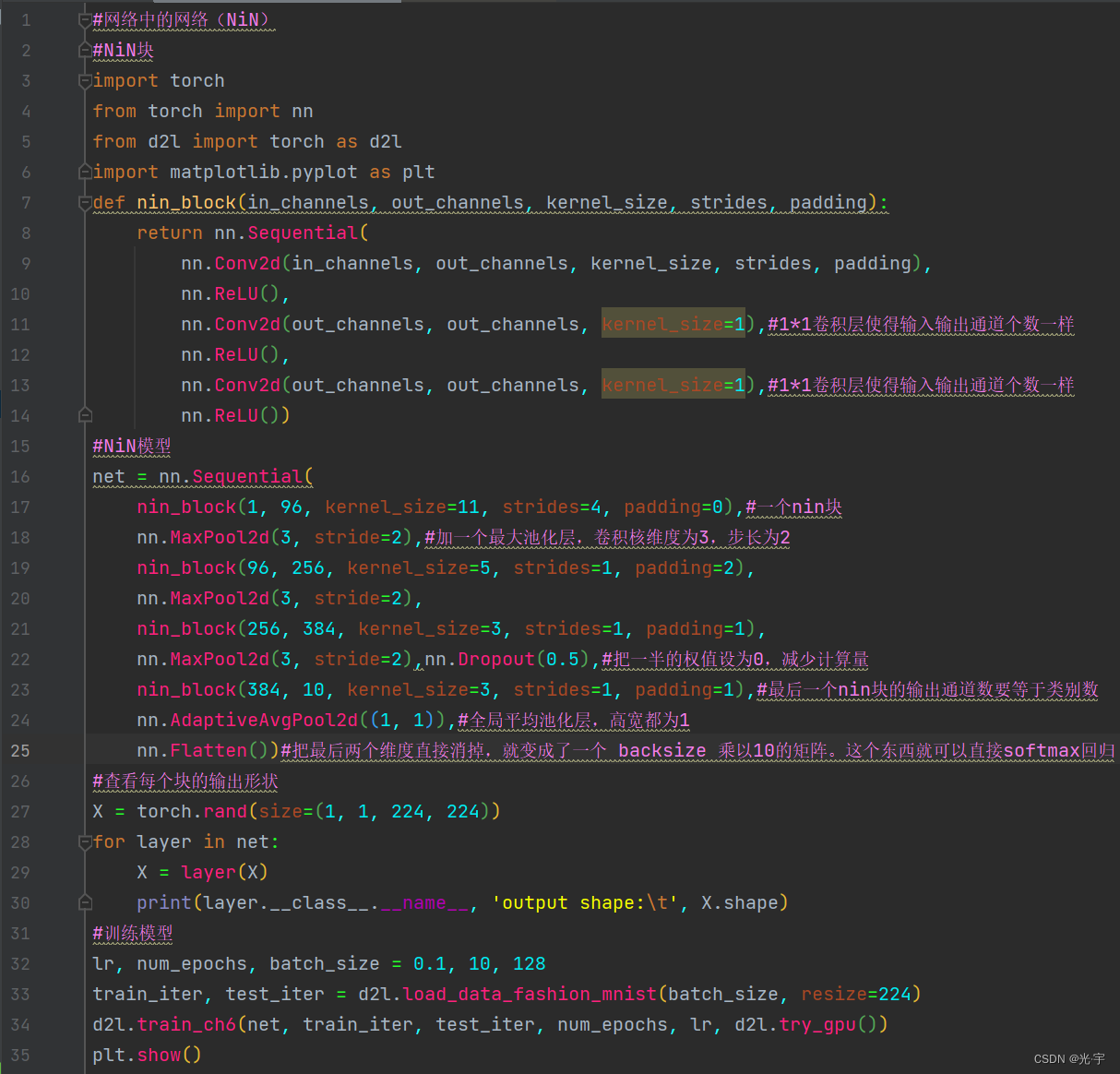Collapse the nin_block function via gutter arrow
Image resolution: width=1120 pixels, height=1074 pixels.
(x=84, y=202)
